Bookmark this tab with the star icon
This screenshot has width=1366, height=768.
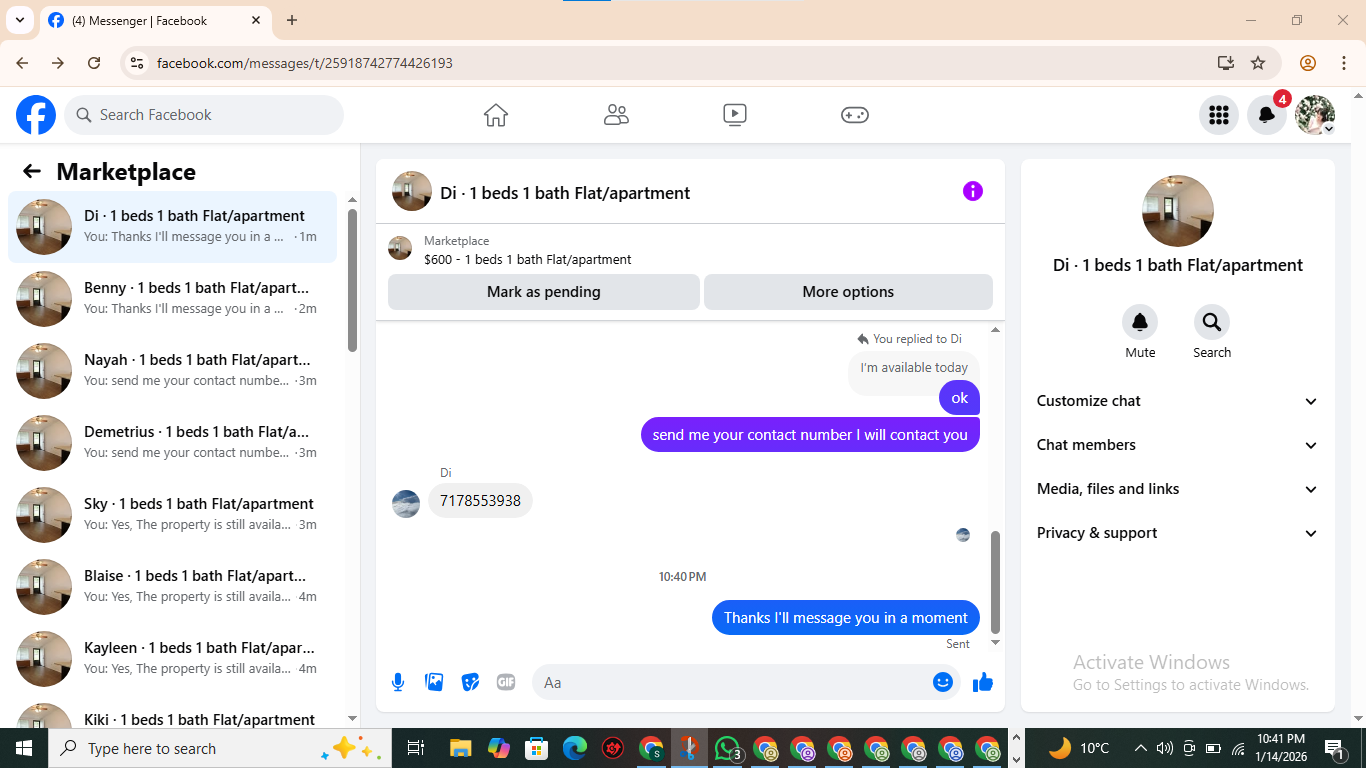[1258, 63]
